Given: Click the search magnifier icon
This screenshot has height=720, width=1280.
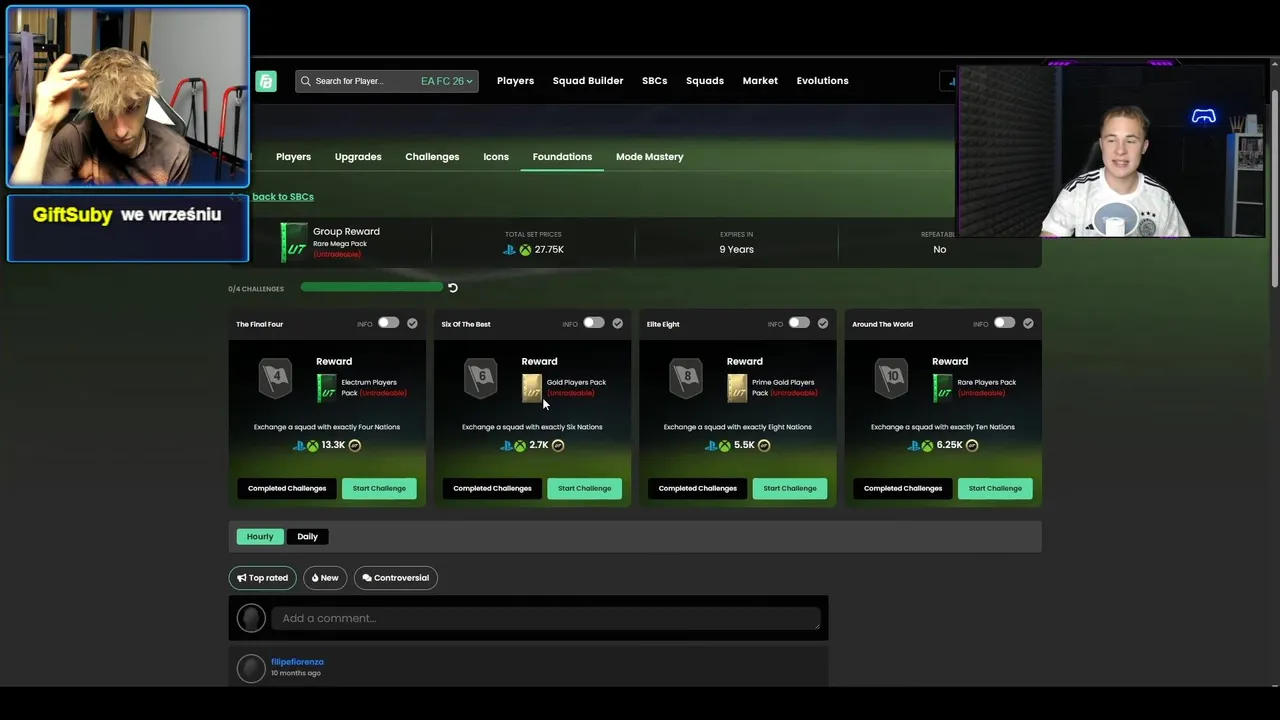Looking at the screenshot, I should pyautogui.click(x=305, y=81).
